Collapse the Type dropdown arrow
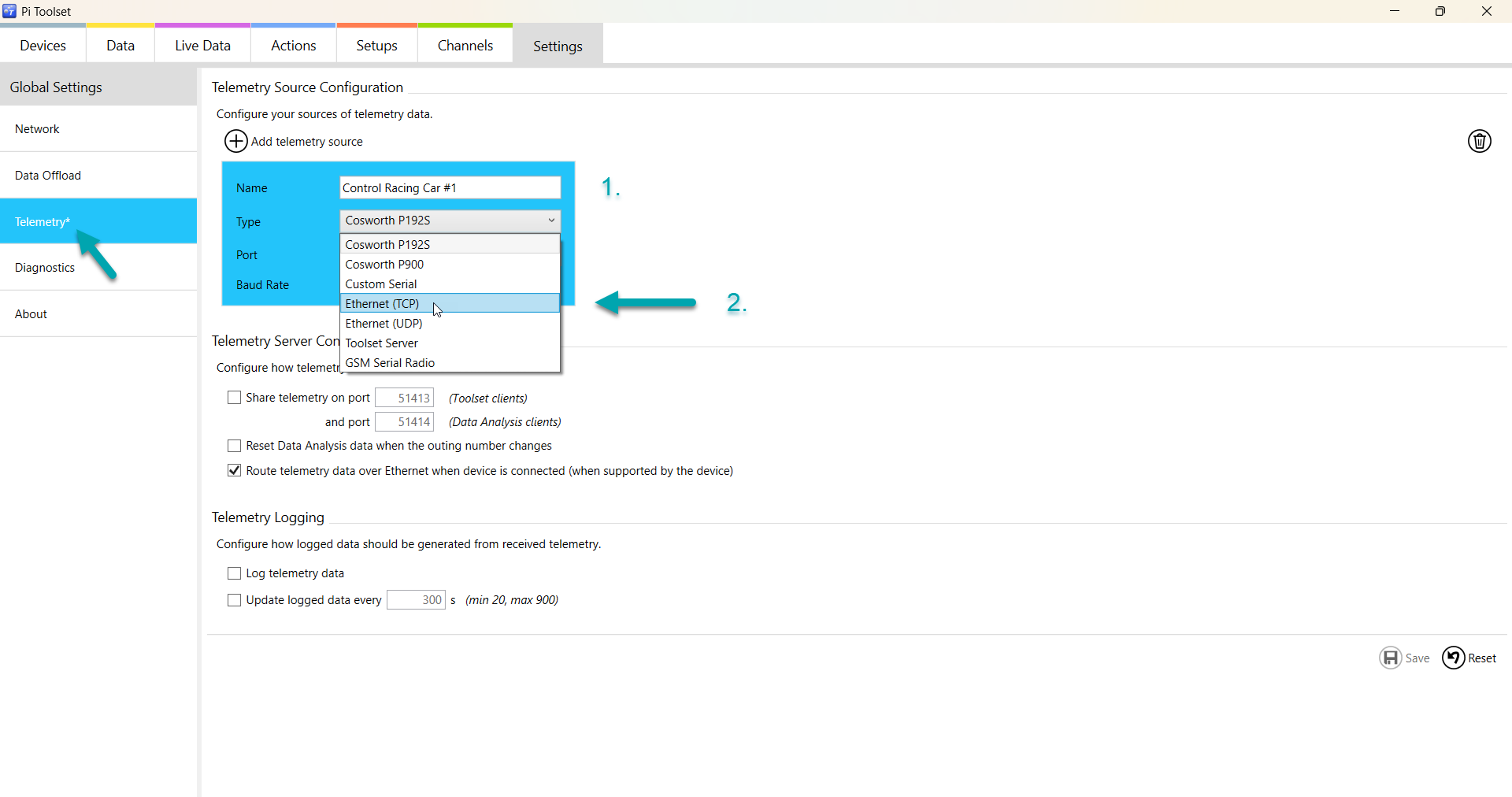Viewport: 1512px width, 797px height. (x=551, y=221)
